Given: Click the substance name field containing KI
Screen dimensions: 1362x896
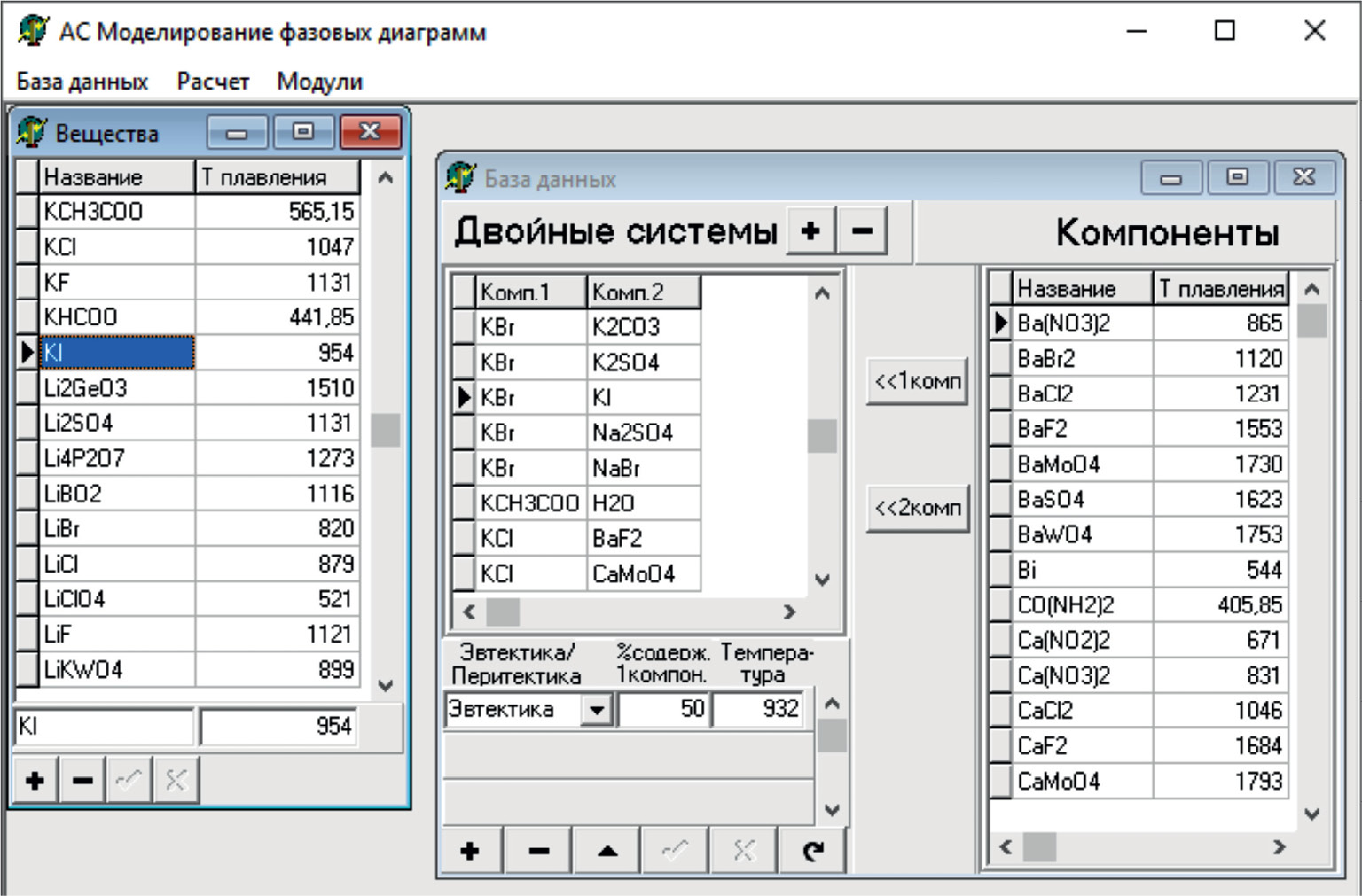Looking at the screenshot, I should click(x=104, y=727).
